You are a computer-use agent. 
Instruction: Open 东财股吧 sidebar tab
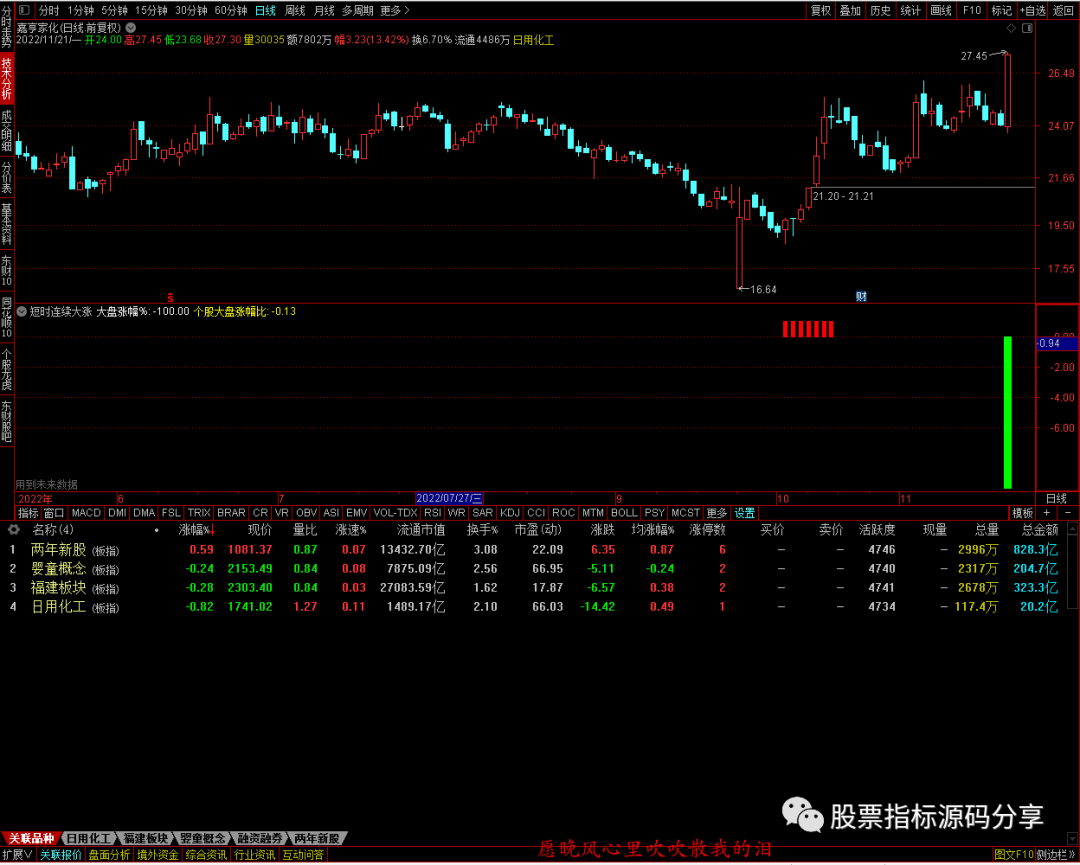coord(6,421)
